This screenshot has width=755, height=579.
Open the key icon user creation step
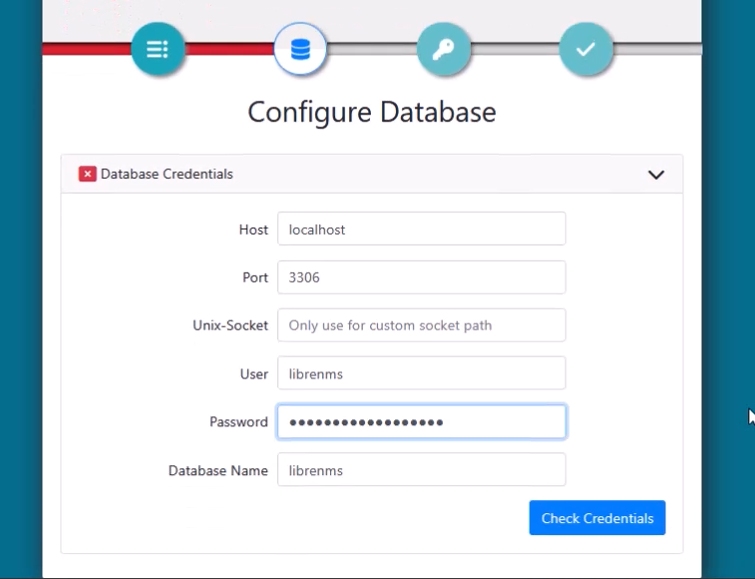[443, 49]
